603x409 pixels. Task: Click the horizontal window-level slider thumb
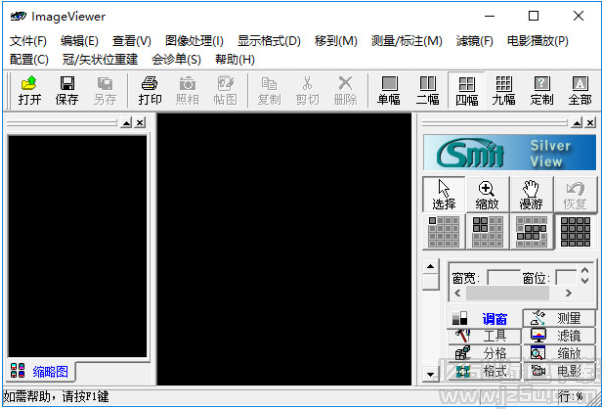[507, 293]
